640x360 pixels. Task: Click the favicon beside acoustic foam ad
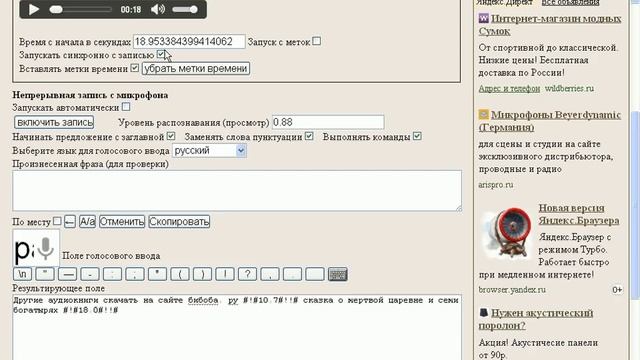click(484, 313)
